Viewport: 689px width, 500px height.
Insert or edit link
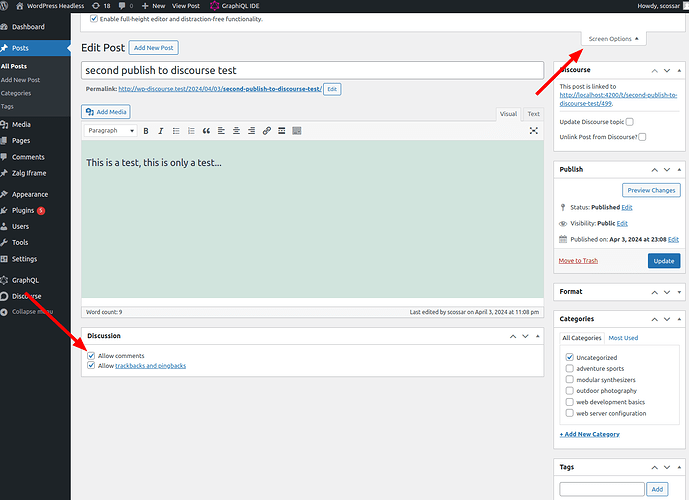click(267, 131)
